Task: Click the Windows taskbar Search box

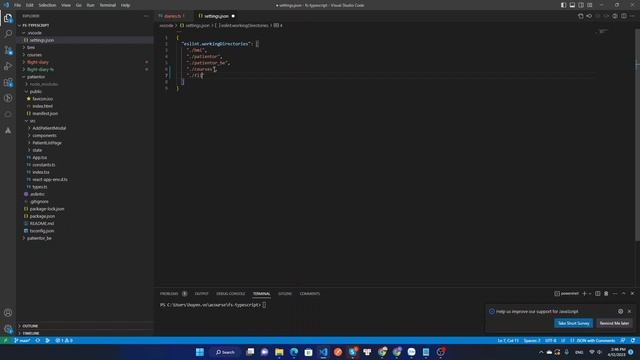Action: (225, 352)
